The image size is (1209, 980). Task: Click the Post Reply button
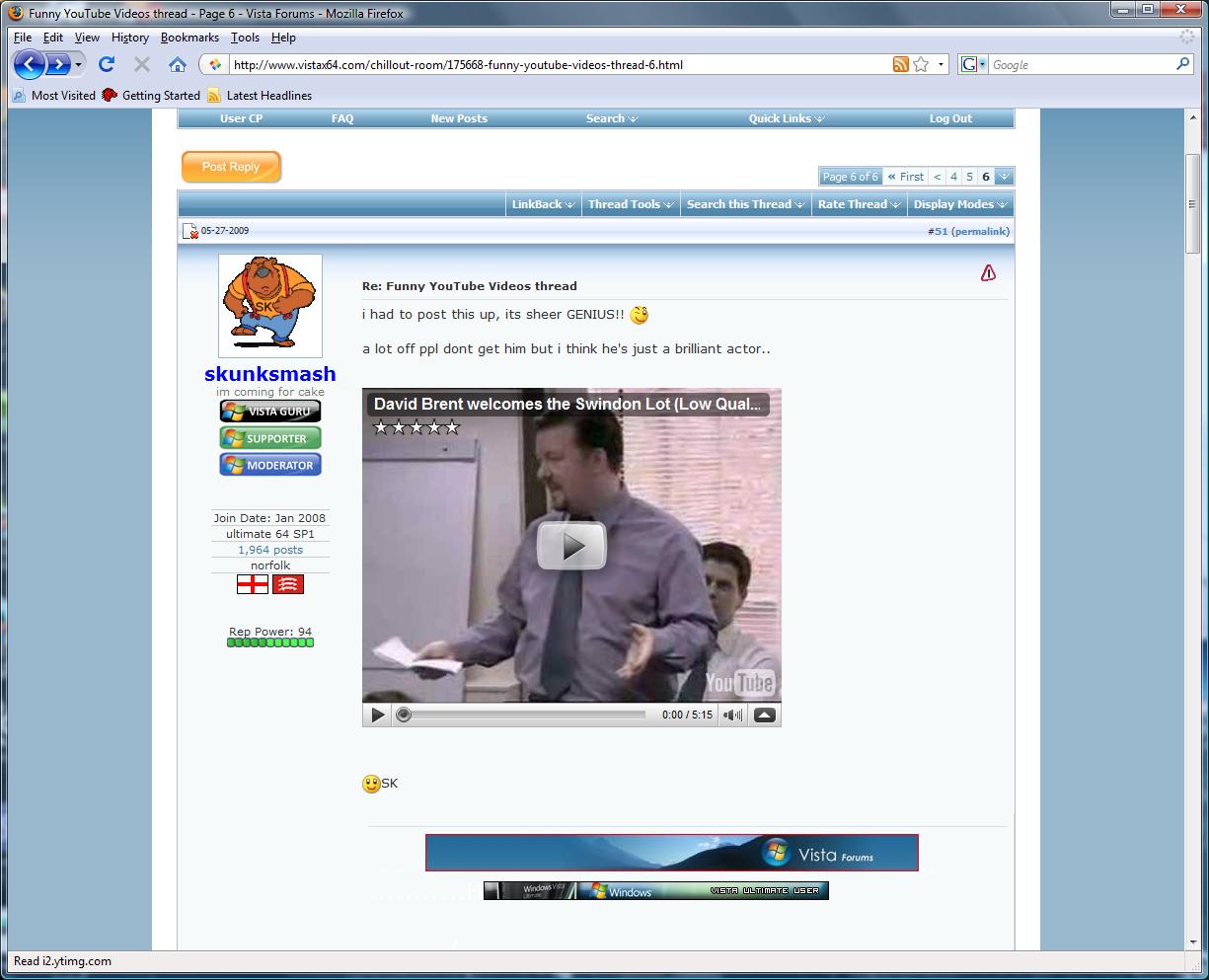coord(231,167)
